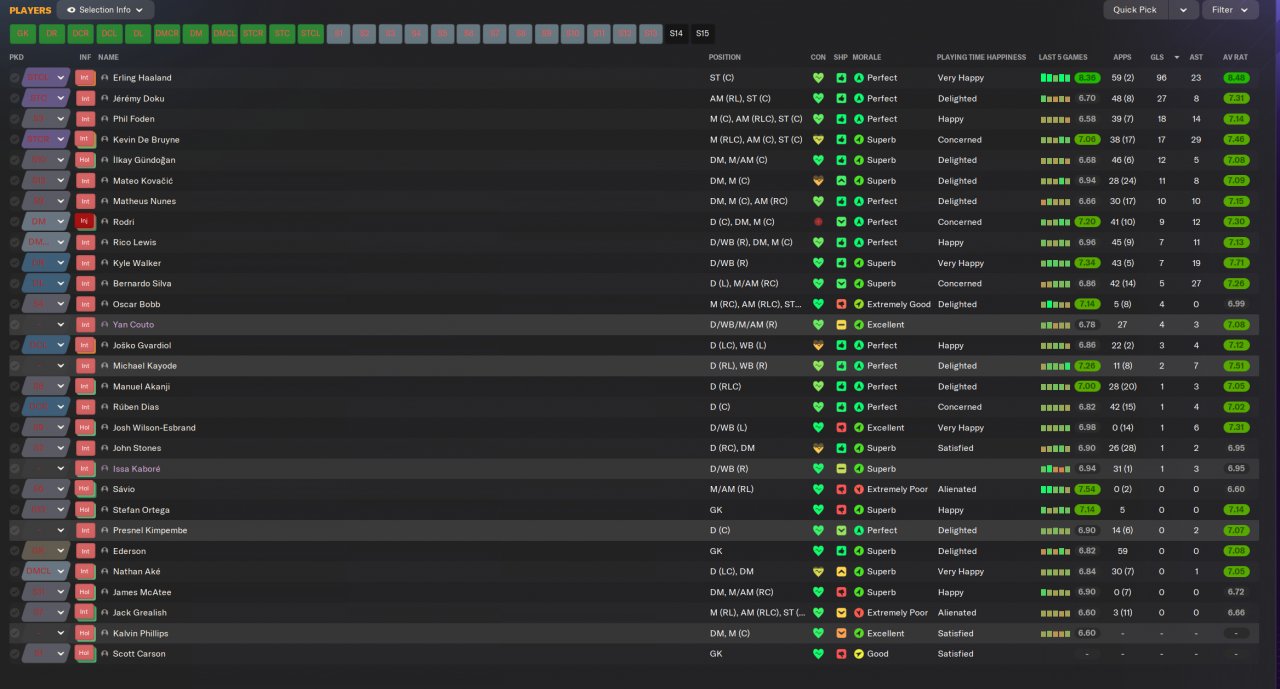1280x689 pixels.
Task: Click the Inj info badge for Rodri
Action: click(85, 222)
